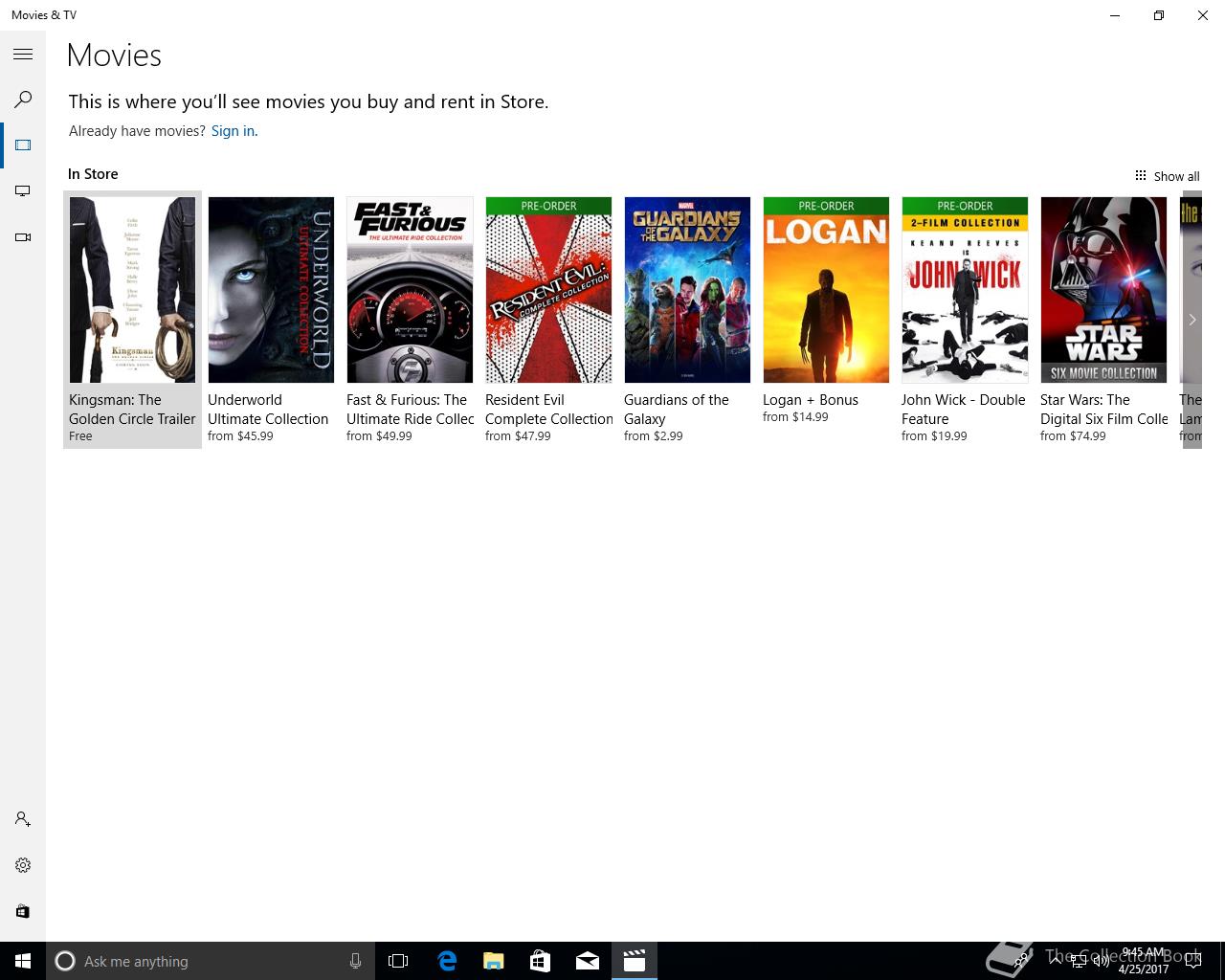Image resolution: width=1225 pixels, height=980 pixels.
Task: Click the 'In Store' section heading
Action: (x=93, y=174)
